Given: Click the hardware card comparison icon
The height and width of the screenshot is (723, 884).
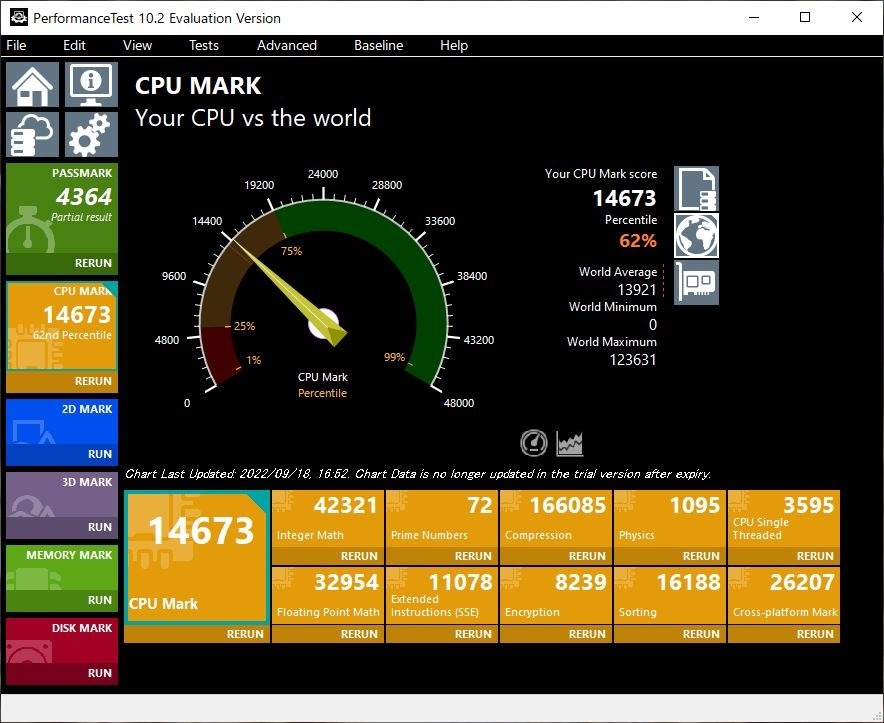Looking at the screenshot, I should tap(696, 282).
